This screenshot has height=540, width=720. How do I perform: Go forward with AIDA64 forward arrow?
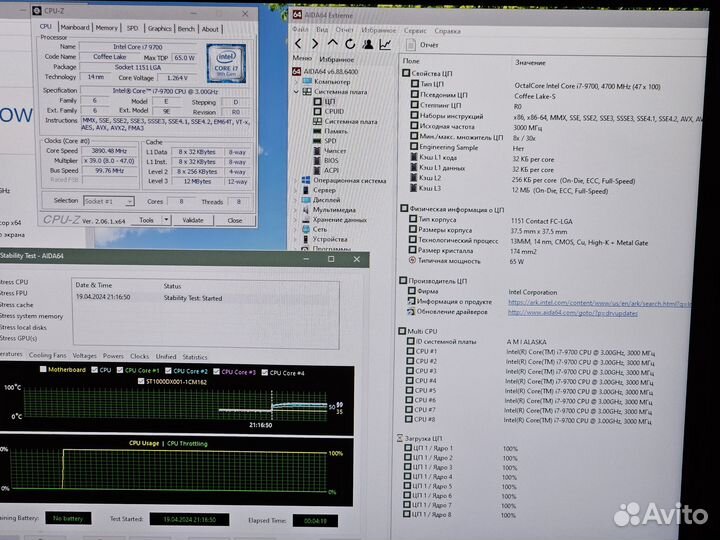(x=315, y=44)
